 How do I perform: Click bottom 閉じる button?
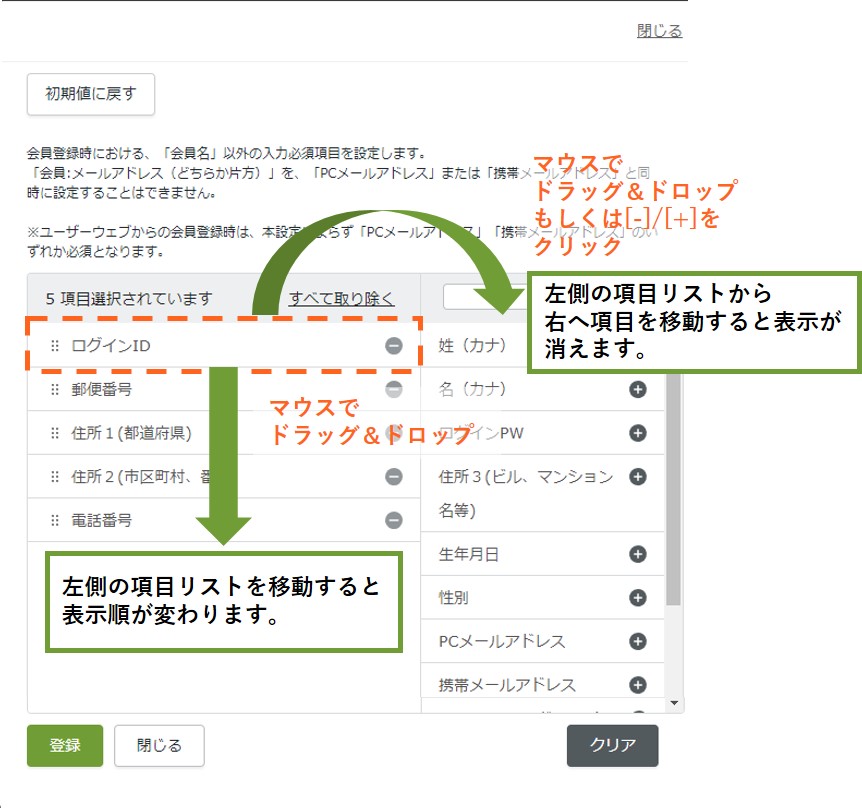[x=159, y=745]
